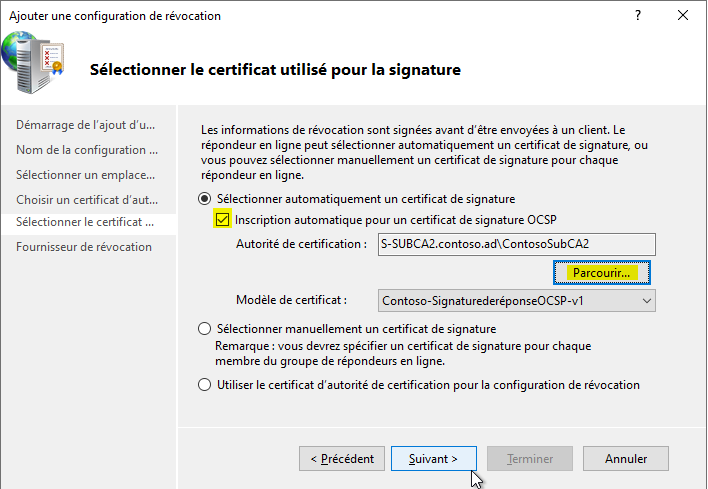Image resolution: width=708 pixels, height=489 pixels.
Task: Select automatic signing certificate radio button
Action: click(205, 199)
